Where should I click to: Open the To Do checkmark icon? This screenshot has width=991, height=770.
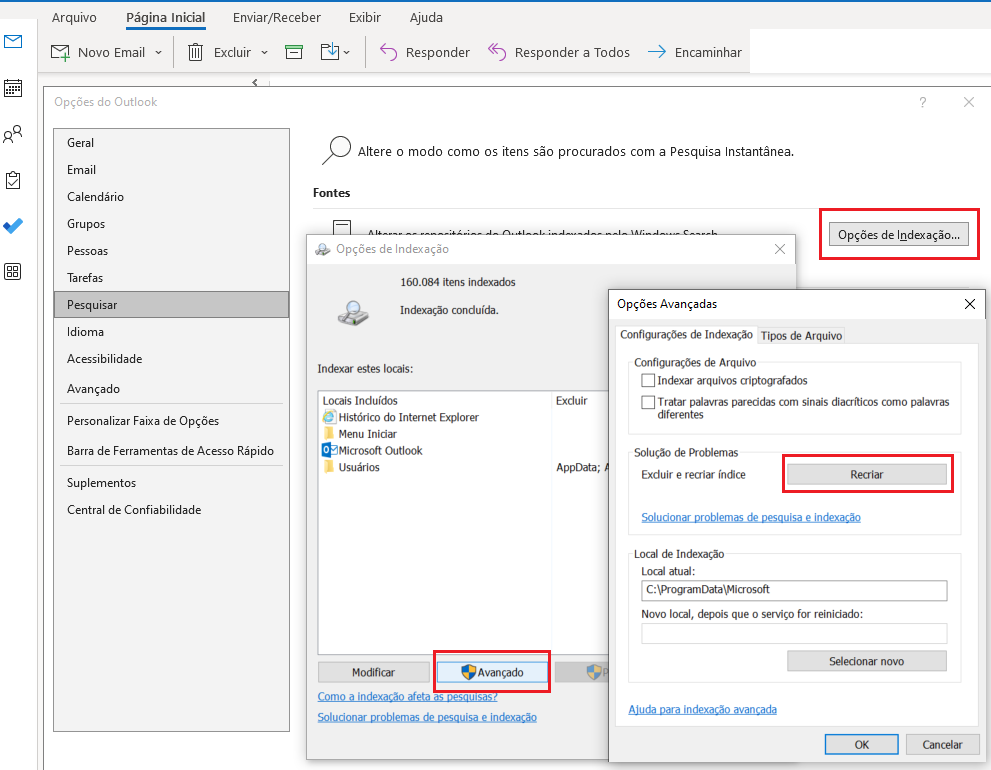(x=13, y=226)
